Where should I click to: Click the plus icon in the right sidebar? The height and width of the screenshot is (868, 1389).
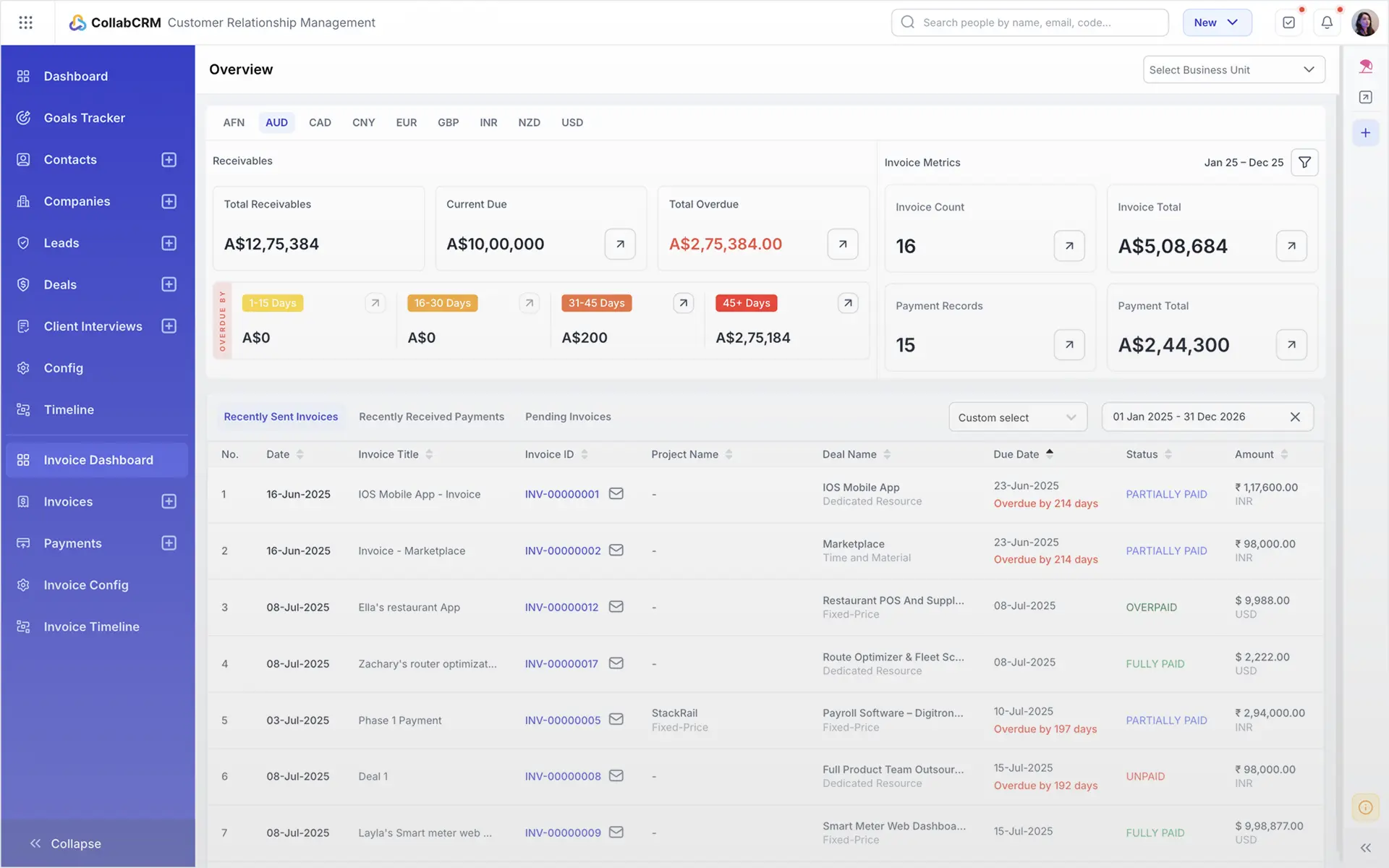[1366, 132]
